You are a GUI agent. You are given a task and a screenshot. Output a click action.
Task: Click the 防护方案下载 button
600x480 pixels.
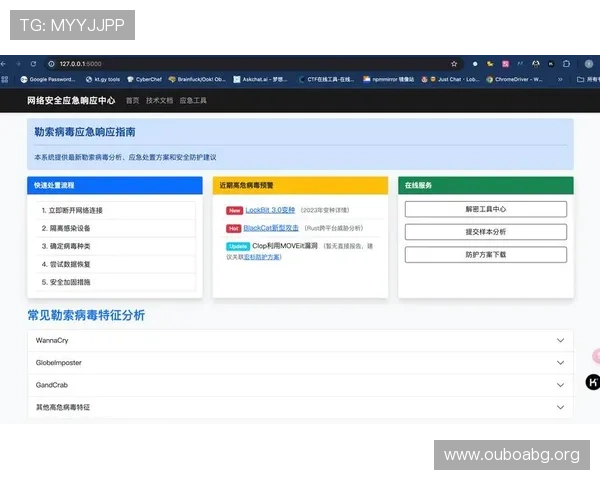pyautogui.click(x=486, y=255)
